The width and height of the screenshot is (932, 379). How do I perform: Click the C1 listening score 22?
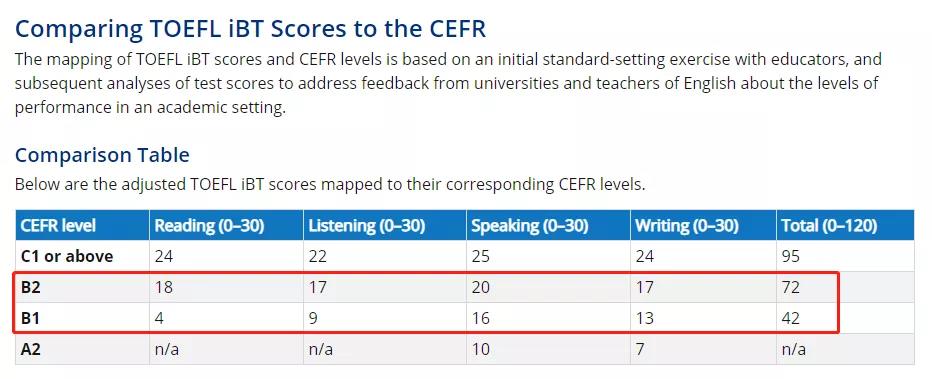[x=318, y=257]
